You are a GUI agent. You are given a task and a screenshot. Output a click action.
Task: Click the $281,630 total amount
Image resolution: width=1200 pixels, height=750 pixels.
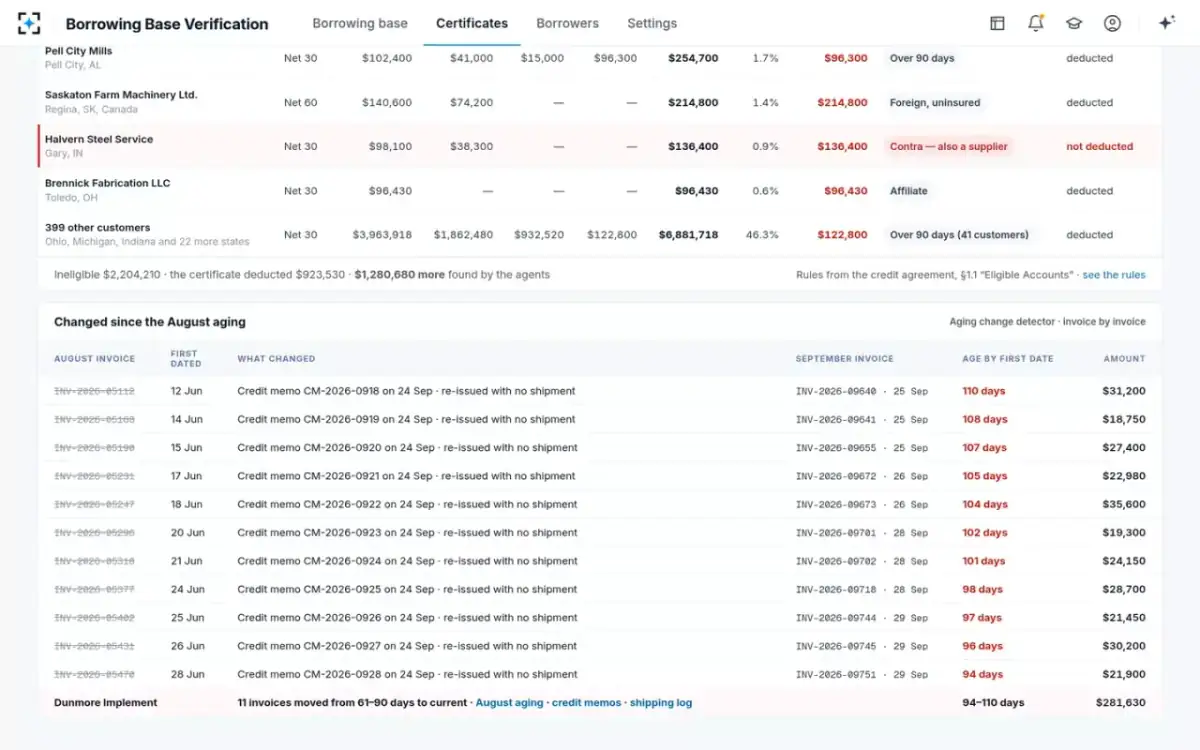pos(1120,703)
